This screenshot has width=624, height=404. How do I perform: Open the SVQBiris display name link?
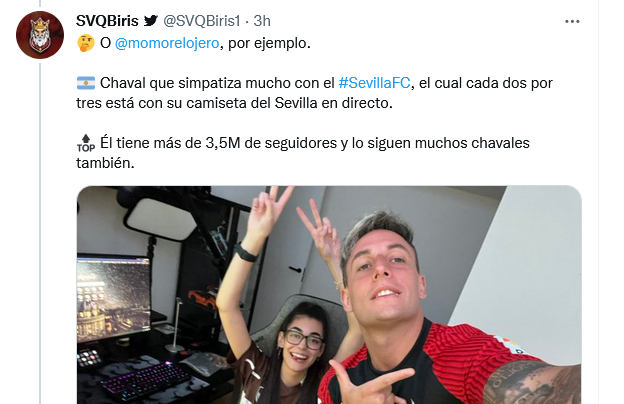107,21
